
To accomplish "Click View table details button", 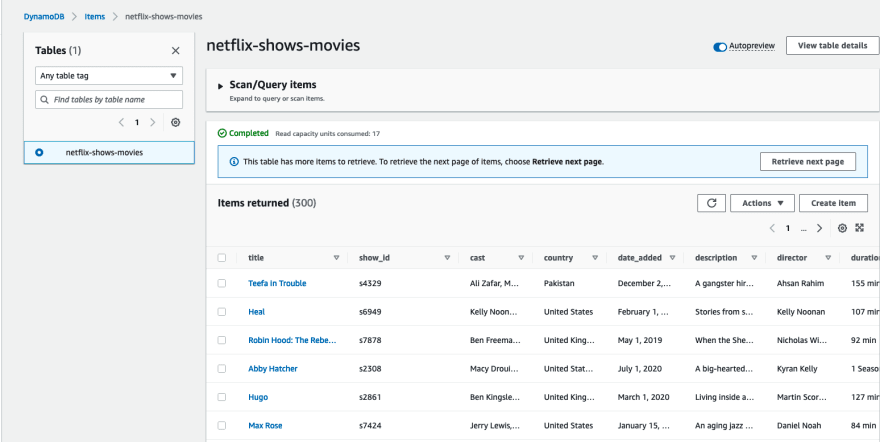I will point(832,45).
